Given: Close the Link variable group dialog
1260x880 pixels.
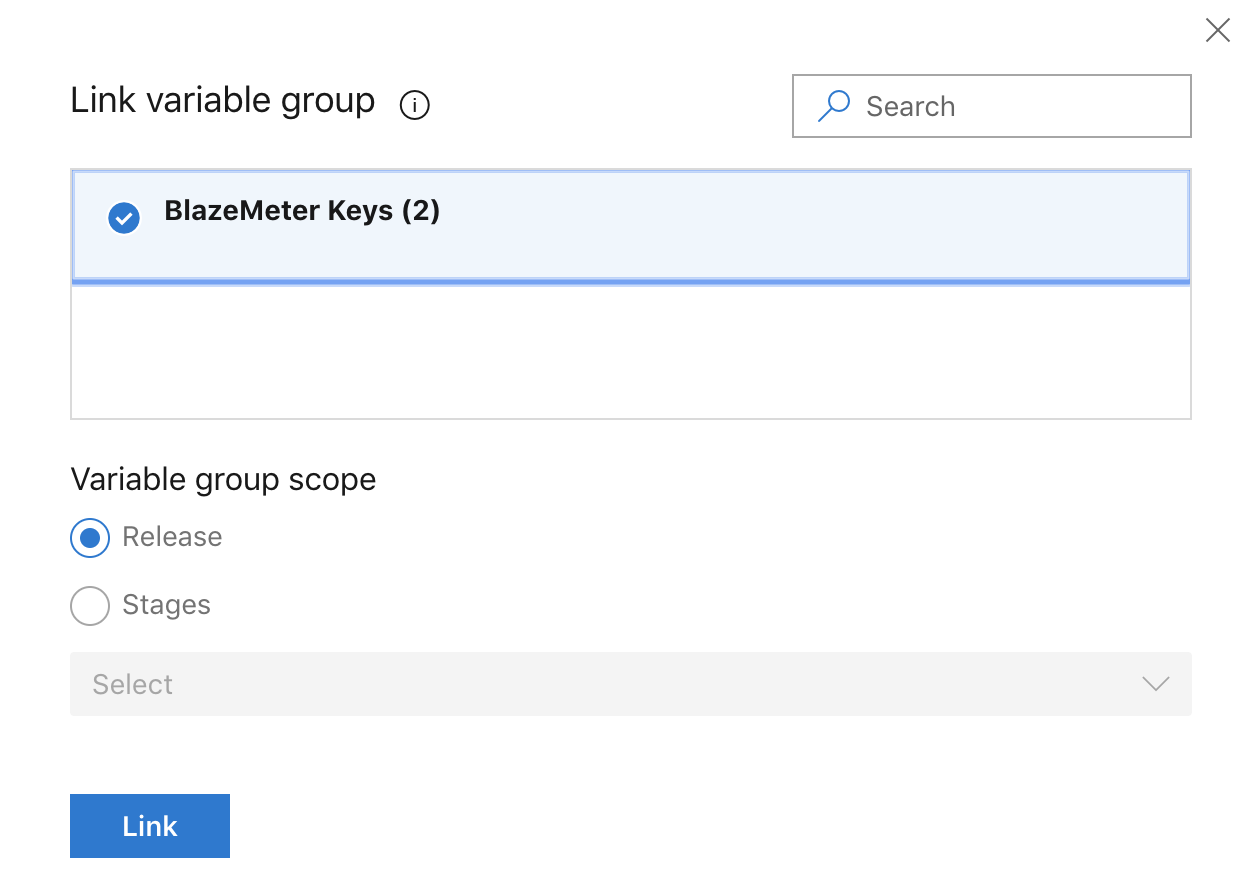Looking at the screenshot, I should tap(1217, 31).
